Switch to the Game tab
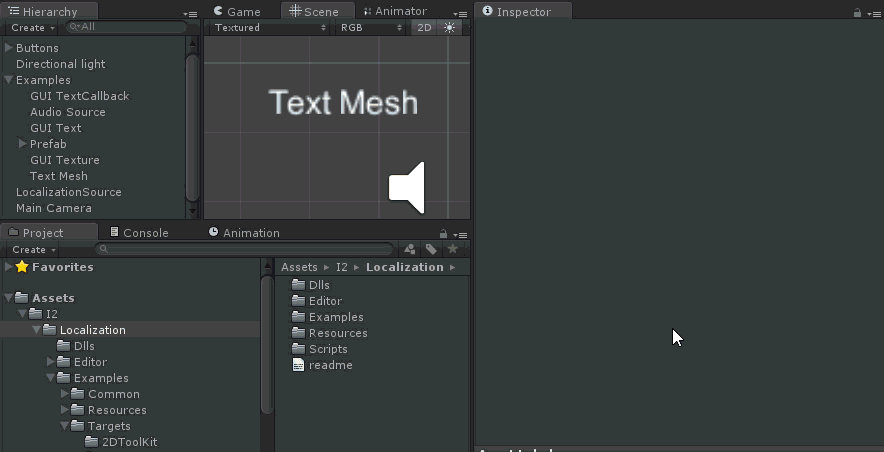This screenshot has width=884, height=452. (x=237, y=11)
